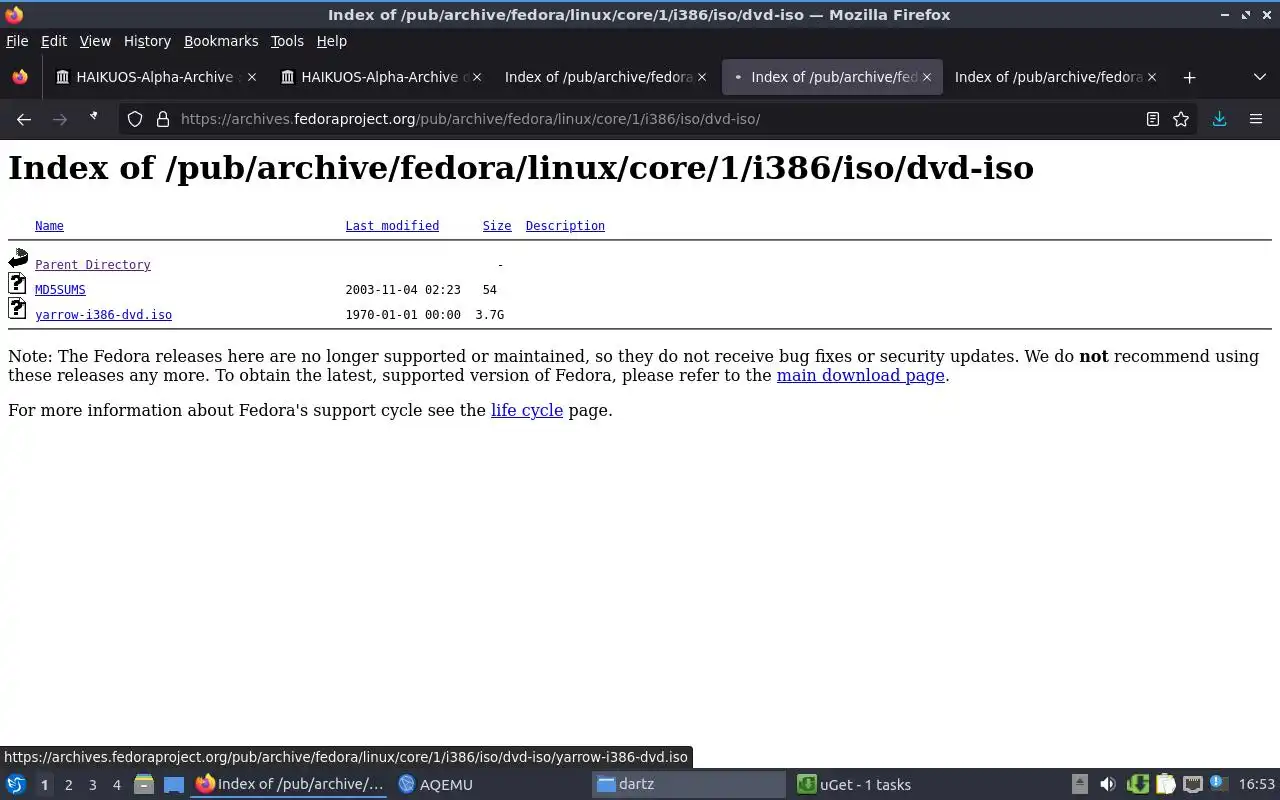Open the MD5SUMS file link
This screenshot has height=800, width=1280.
(x=60, y=290)
